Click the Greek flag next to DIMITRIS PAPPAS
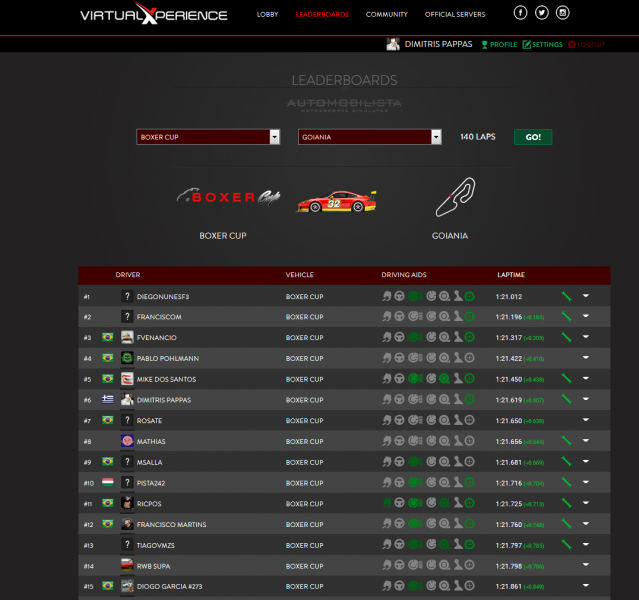Viewport: 639px width, 600px height. tap(108, 399)
